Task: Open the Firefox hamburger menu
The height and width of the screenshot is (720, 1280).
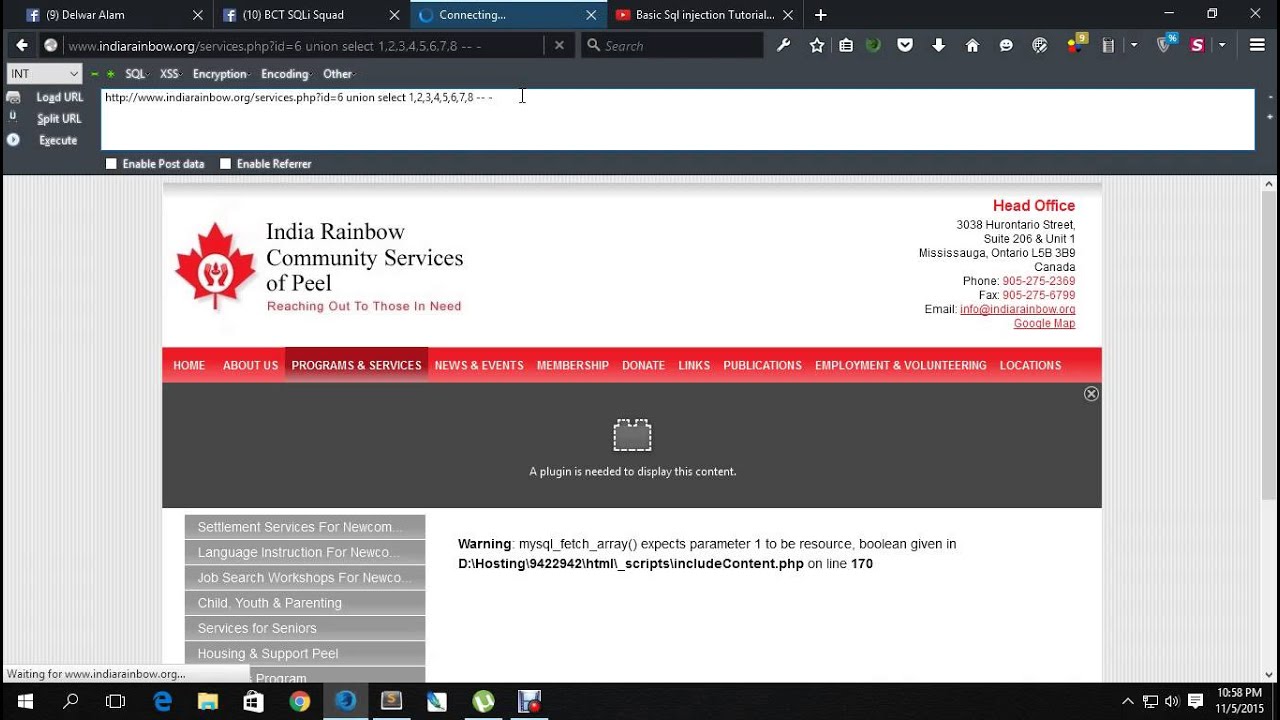Action: pos(1257,45)
